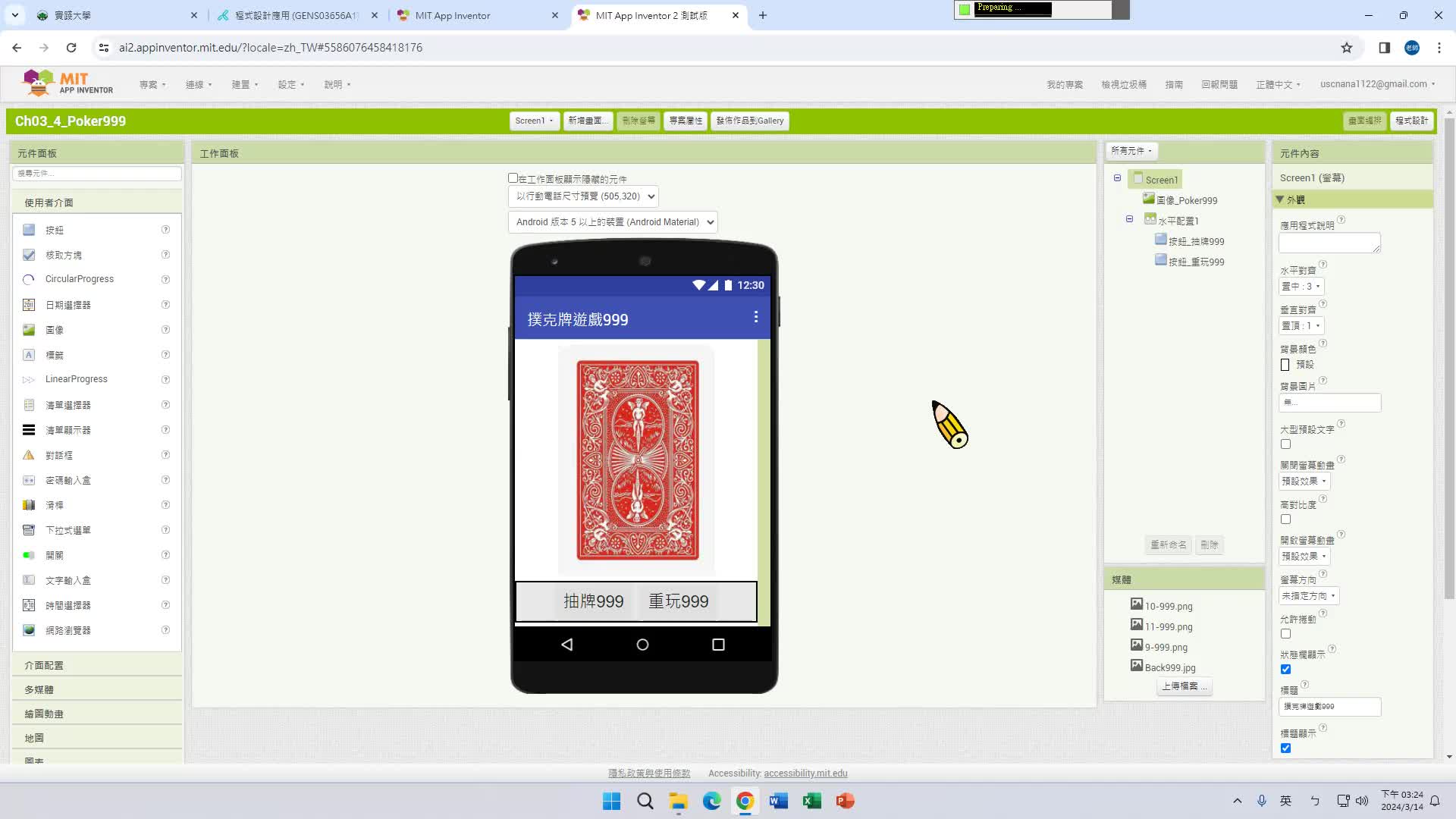
Task: Open Chrome from the Windows taskbar
Action: 745,801
